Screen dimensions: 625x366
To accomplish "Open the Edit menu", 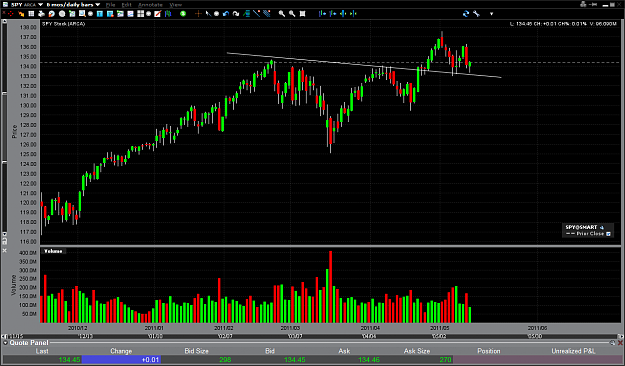I will tap(126, 5).
